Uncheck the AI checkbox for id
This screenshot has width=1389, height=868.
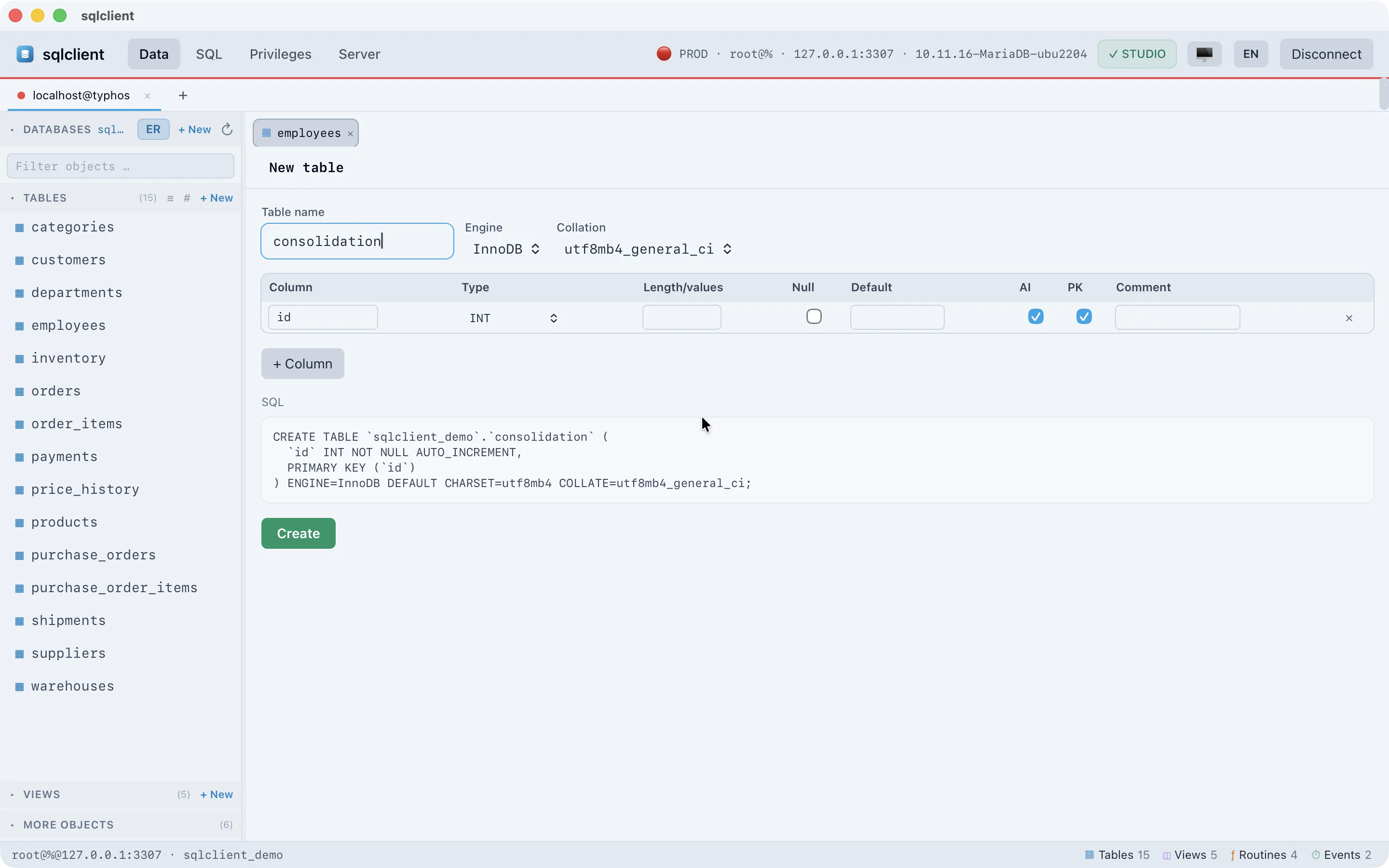pyautogui.click(x=1035, y=316)
